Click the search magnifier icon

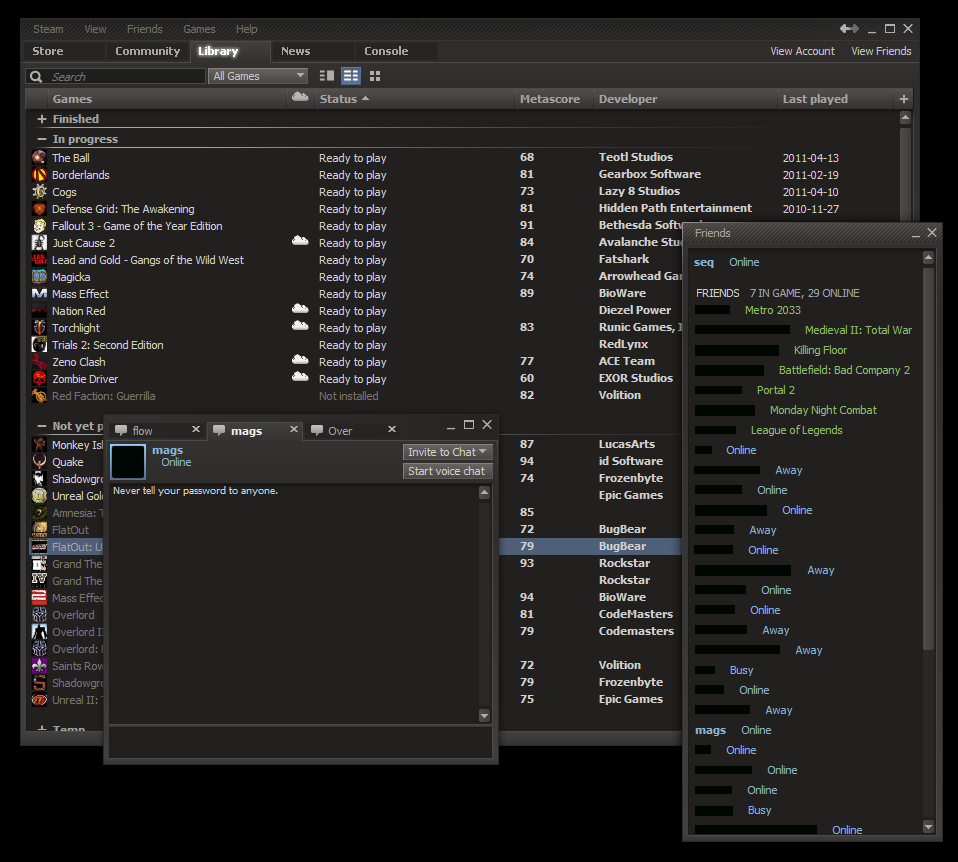pos(36,76)
